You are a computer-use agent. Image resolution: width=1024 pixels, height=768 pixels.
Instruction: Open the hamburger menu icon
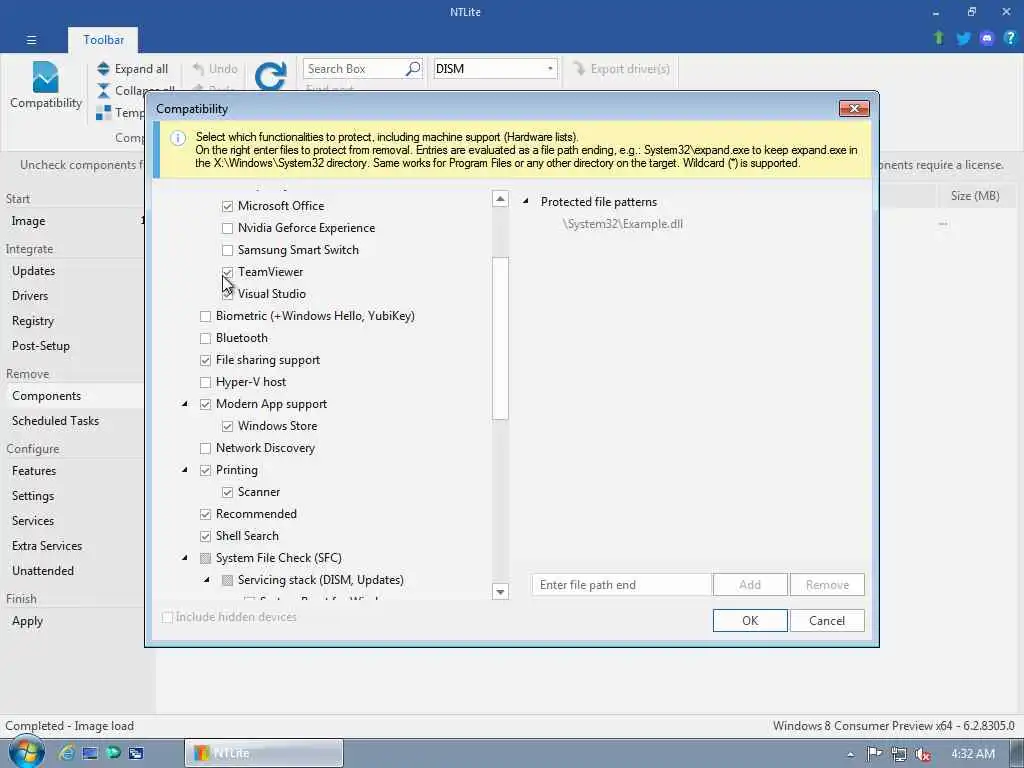[x=31, y=40]
